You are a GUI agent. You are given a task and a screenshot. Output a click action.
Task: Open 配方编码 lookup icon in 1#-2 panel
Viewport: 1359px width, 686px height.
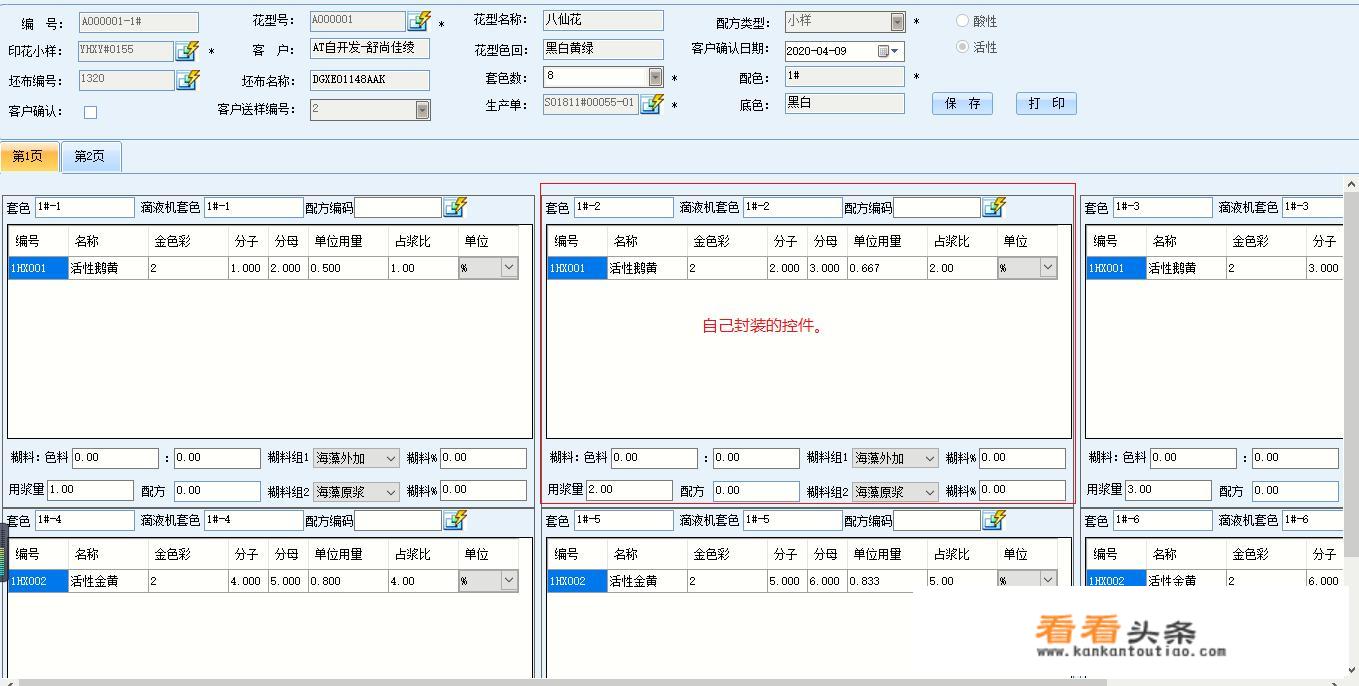(994, 207)
